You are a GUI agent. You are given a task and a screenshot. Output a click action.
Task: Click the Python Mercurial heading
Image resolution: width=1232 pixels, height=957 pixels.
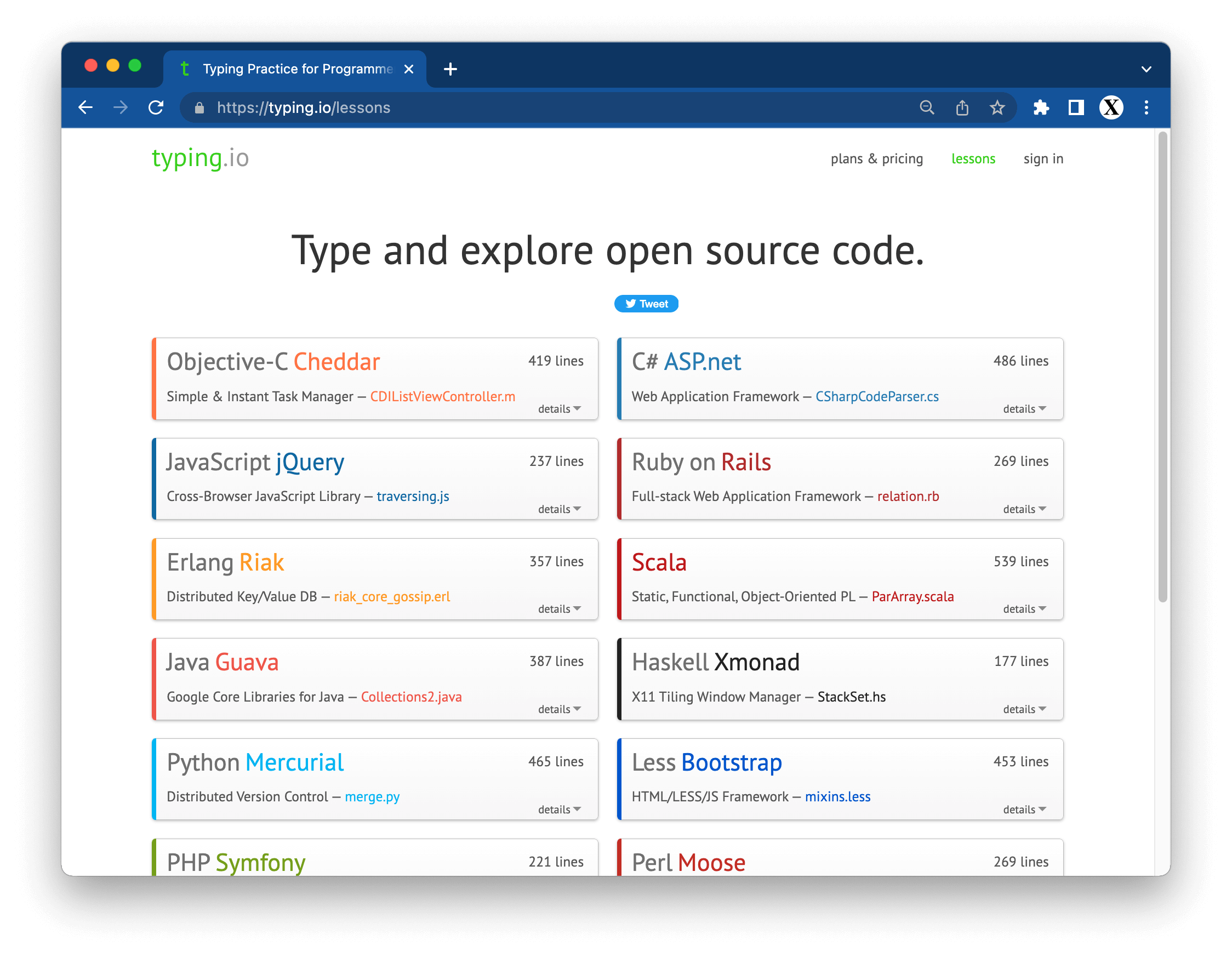click(x=255, y=762)
